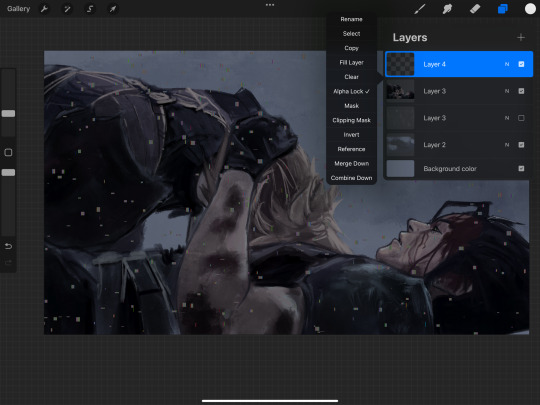
Task: Toggle the Layers panel icon
Action: tap(502, 9)
